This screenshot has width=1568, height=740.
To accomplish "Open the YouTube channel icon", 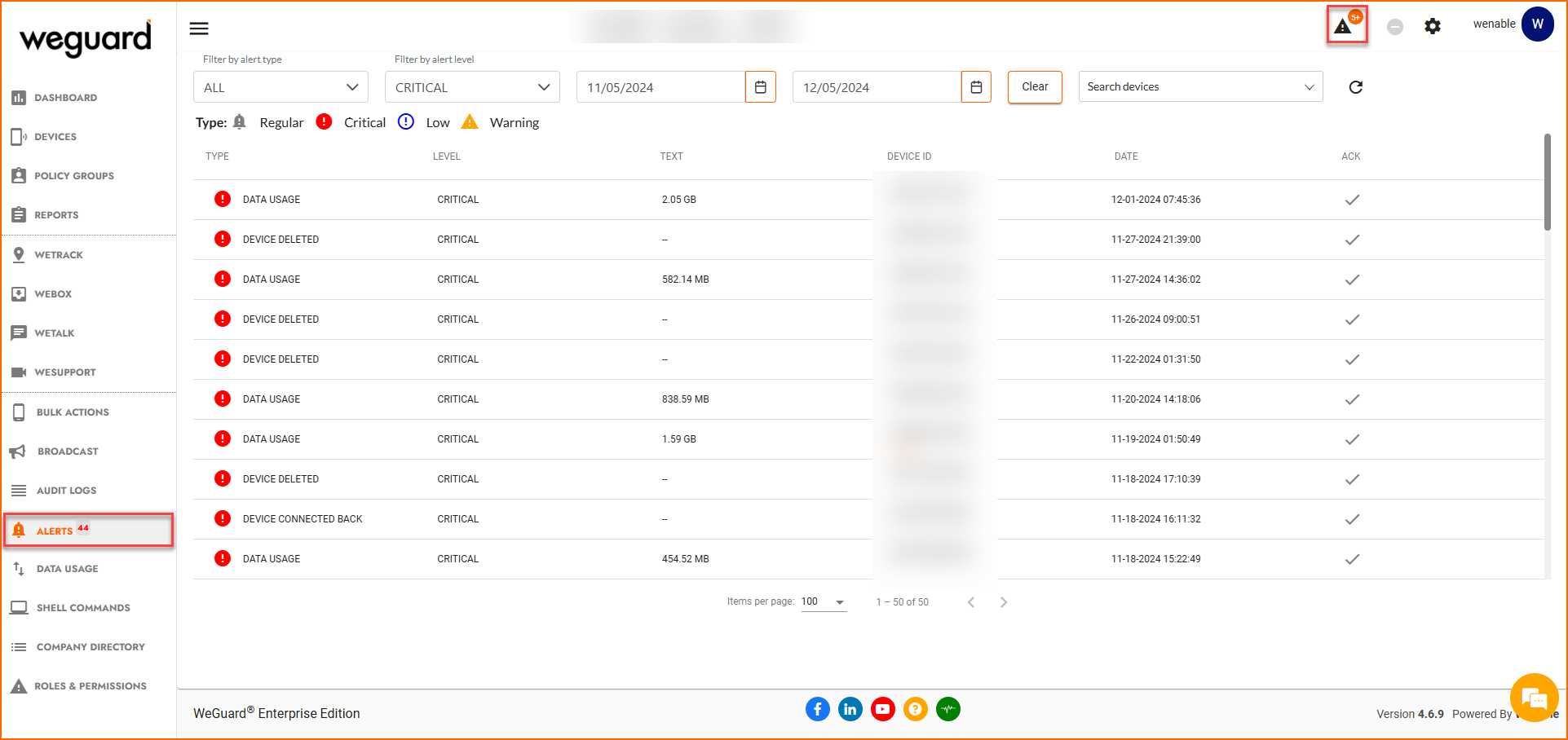I will 882,709.
